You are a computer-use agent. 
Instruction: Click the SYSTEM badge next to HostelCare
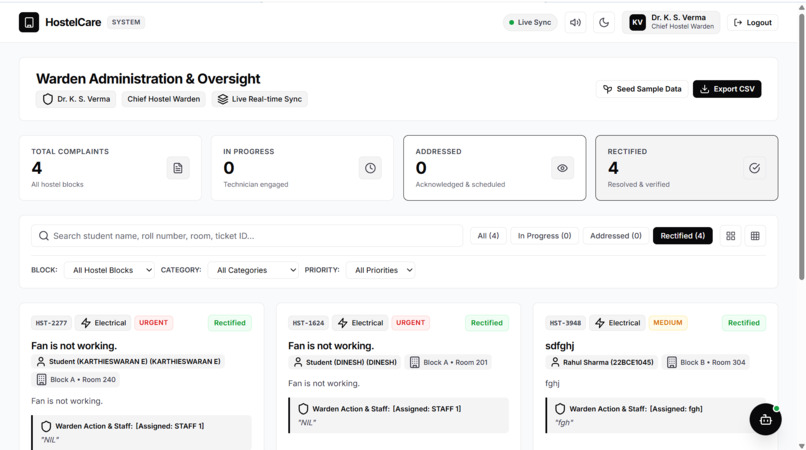[126, 22]
